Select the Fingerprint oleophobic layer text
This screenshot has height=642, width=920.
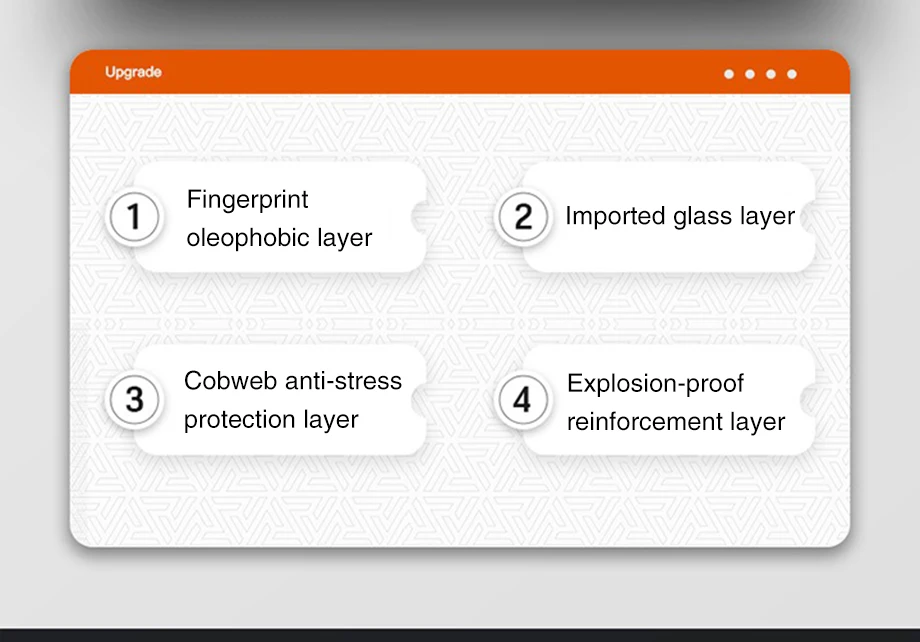click(279, 218)
